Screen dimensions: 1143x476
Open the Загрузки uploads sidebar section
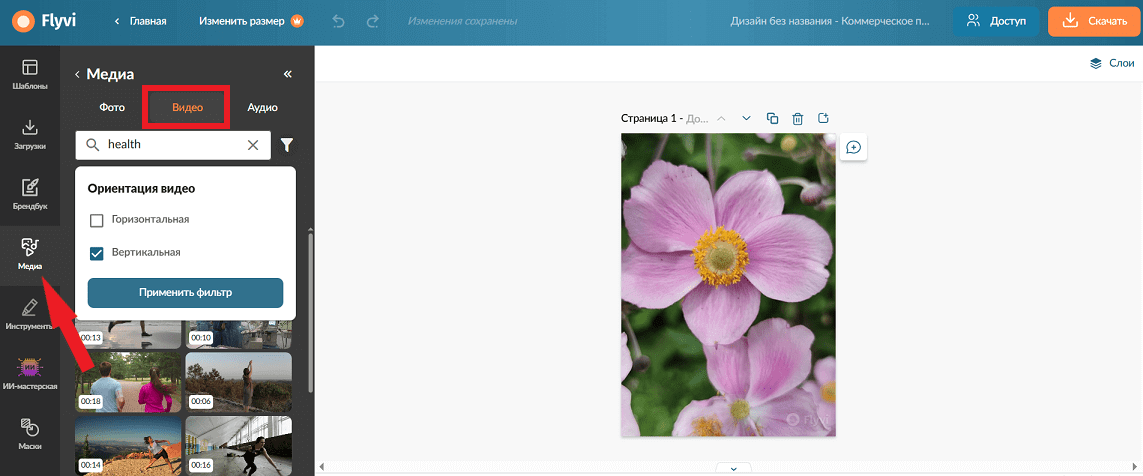[x=30, y=134]
